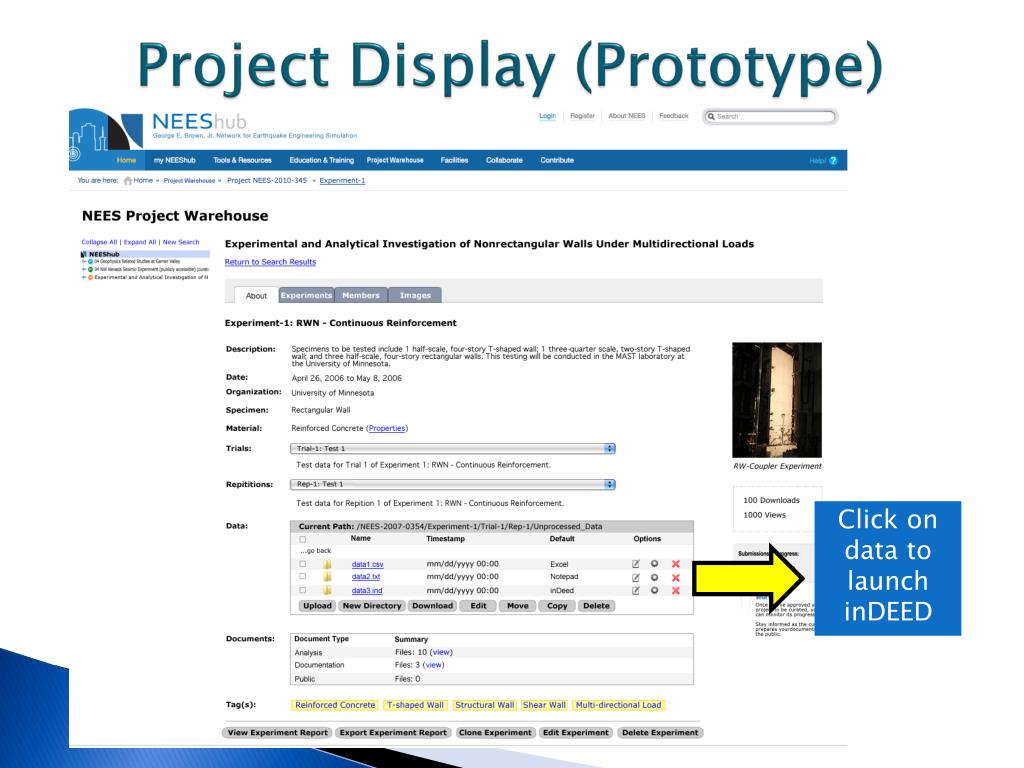This screenshot has height=768, width=1024.
Task: Expand the Experimental and Analytical Investigation node
Action: [x=84, y=277]
